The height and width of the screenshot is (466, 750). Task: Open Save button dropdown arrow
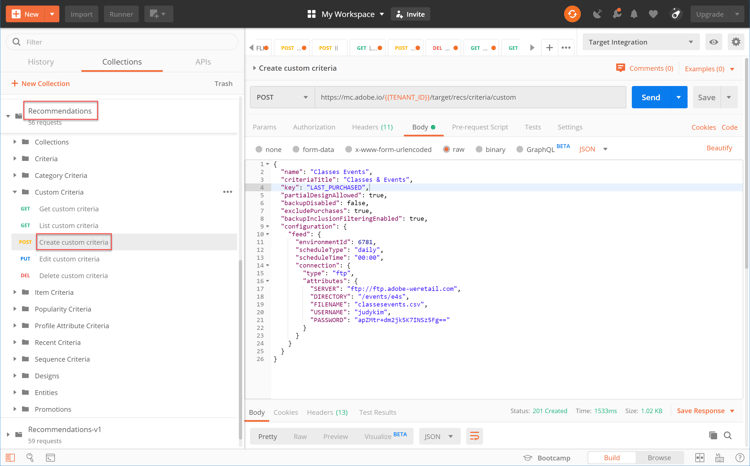(729, 97)
